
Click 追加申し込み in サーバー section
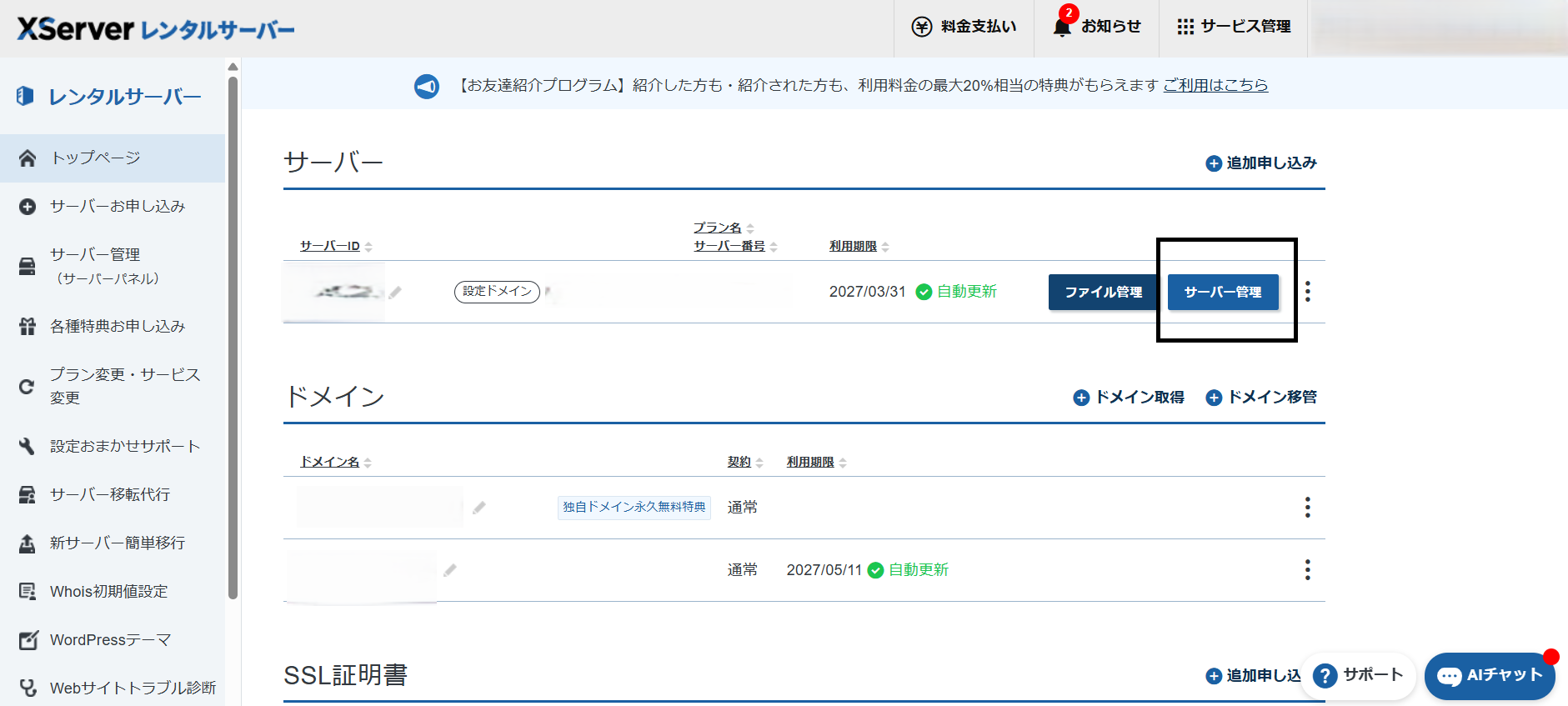tap(1261, 163)
